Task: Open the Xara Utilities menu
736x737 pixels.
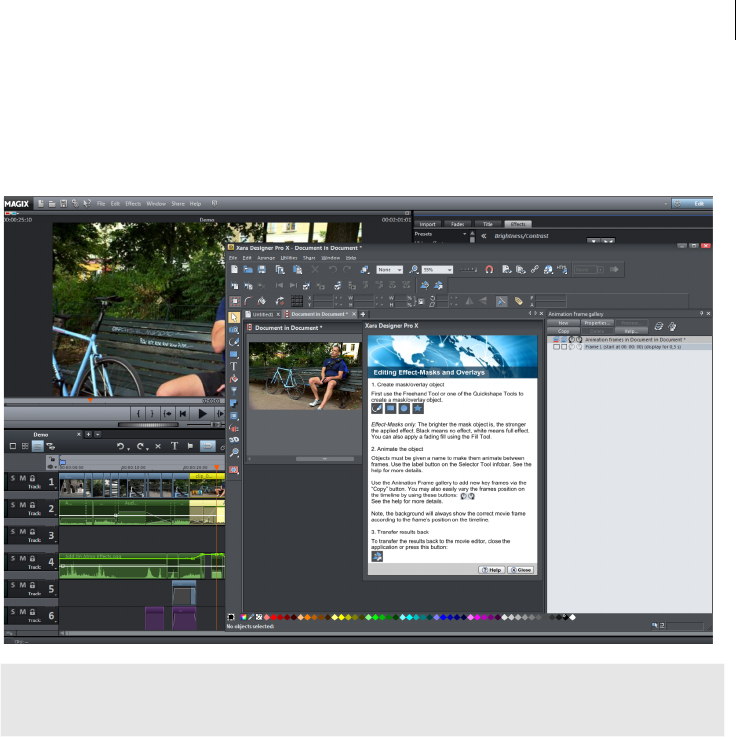Action: pos(289,258)
